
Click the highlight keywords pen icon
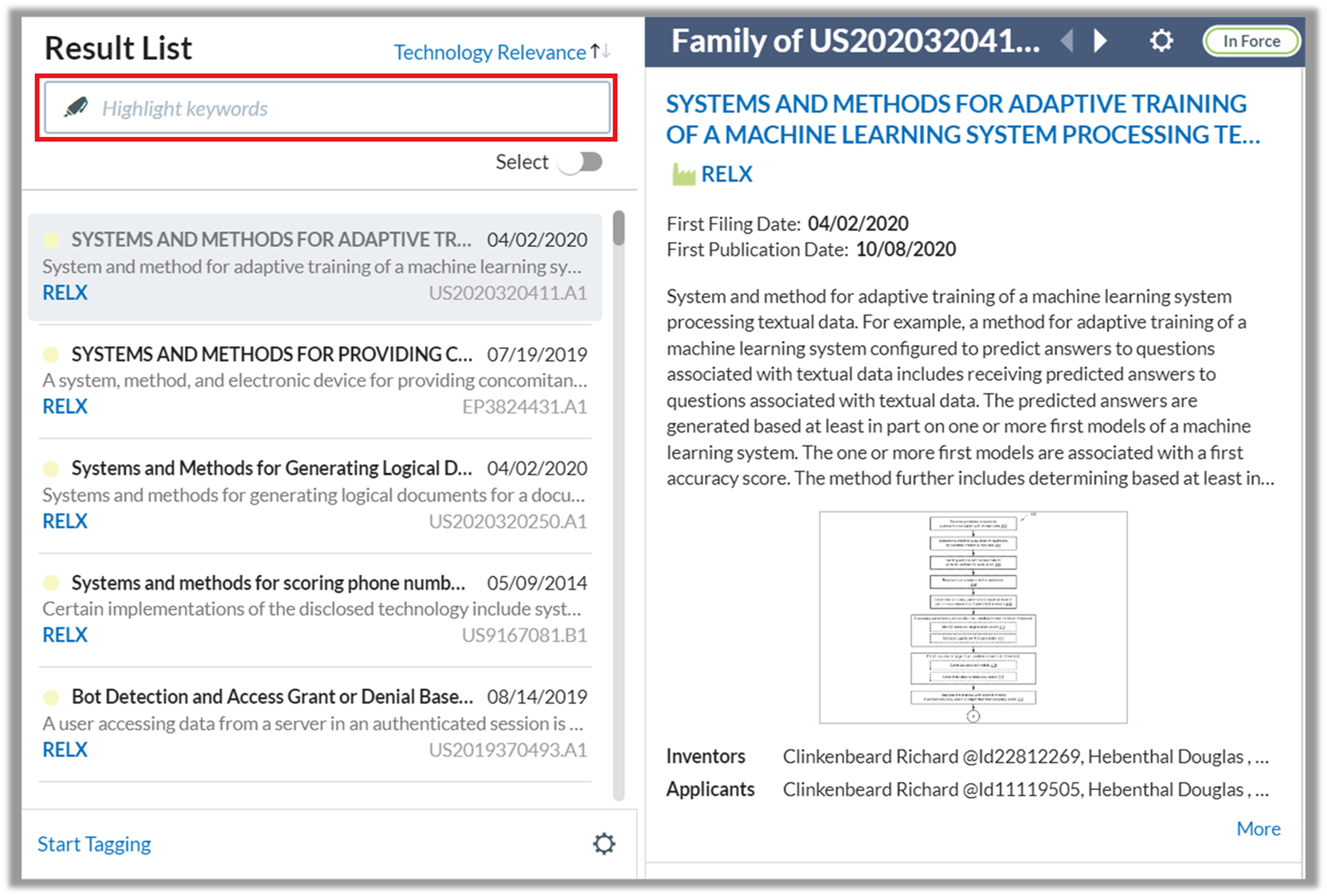[x=76, y=107]
